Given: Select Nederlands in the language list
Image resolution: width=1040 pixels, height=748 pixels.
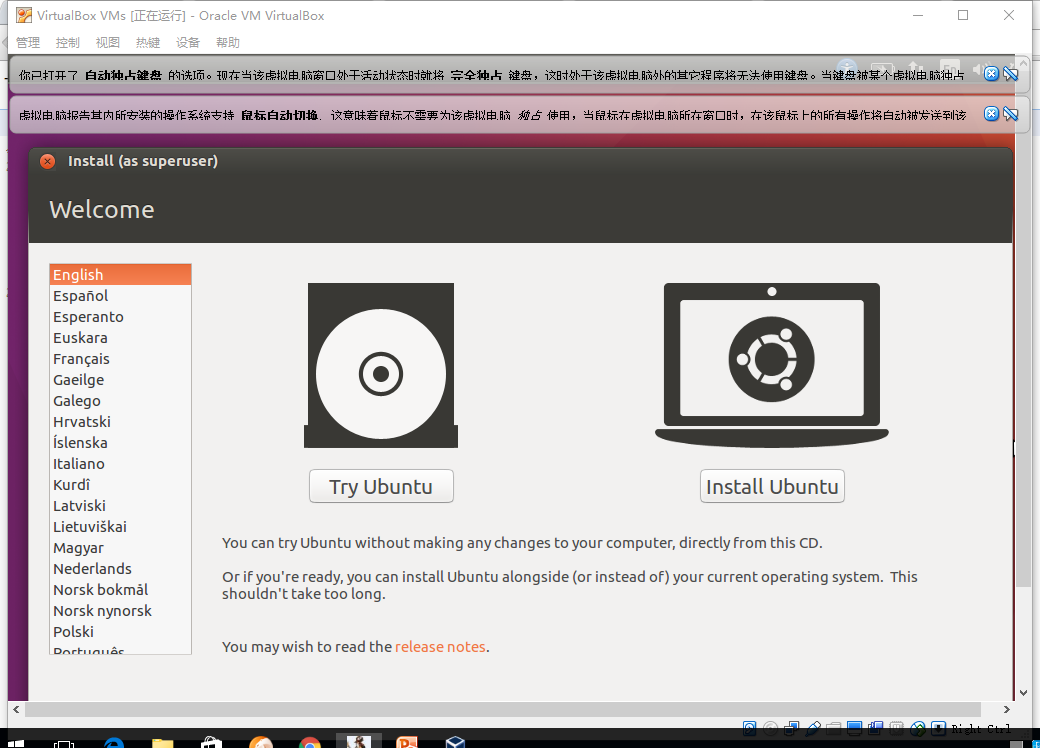Looking at the screenshot, I should (120, 569).
